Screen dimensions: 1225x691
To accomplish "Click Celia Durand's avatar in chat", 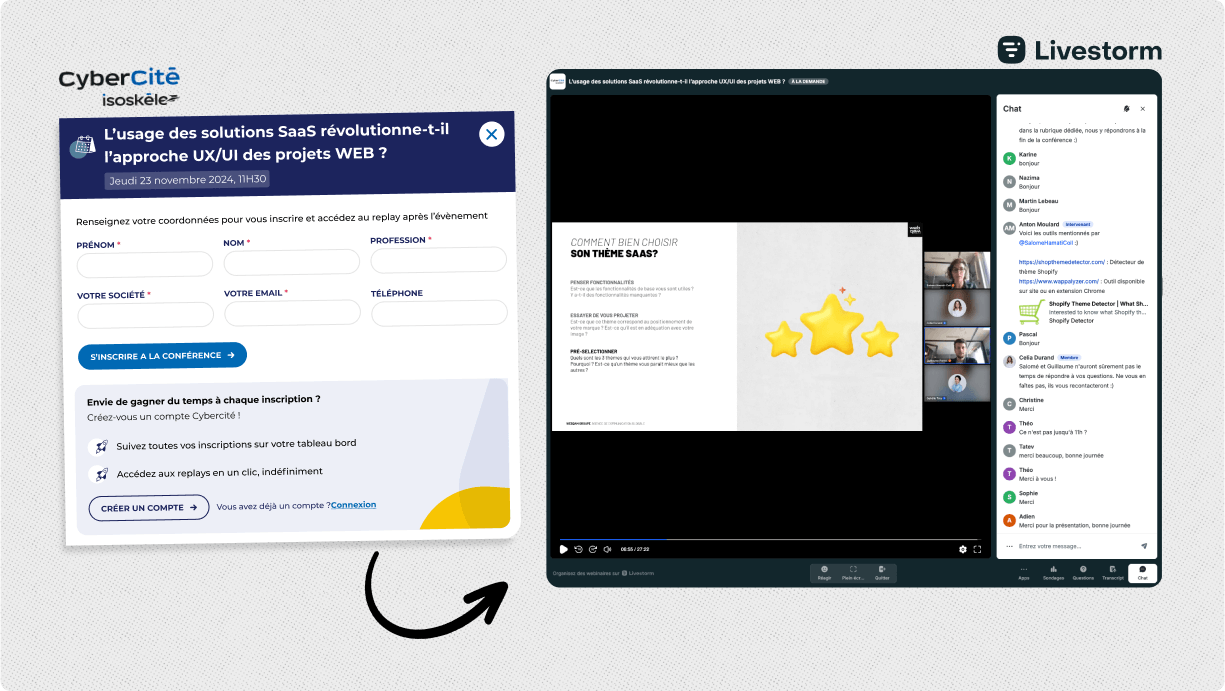I will 1009,361.
